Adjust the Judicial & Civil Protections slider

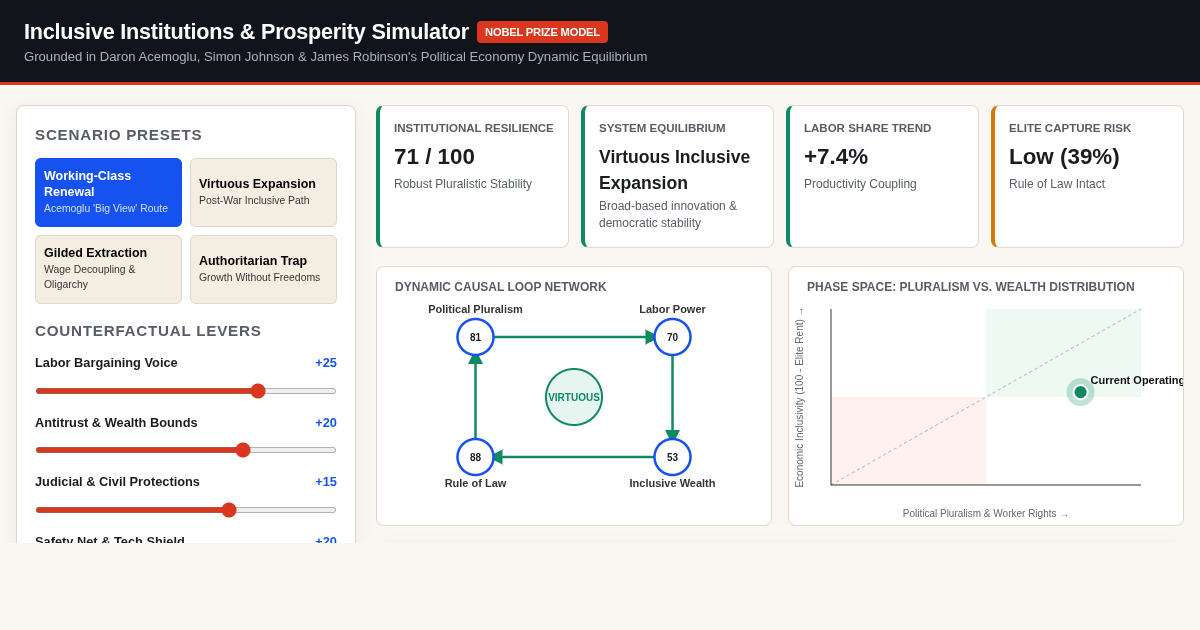pos(186,510)
